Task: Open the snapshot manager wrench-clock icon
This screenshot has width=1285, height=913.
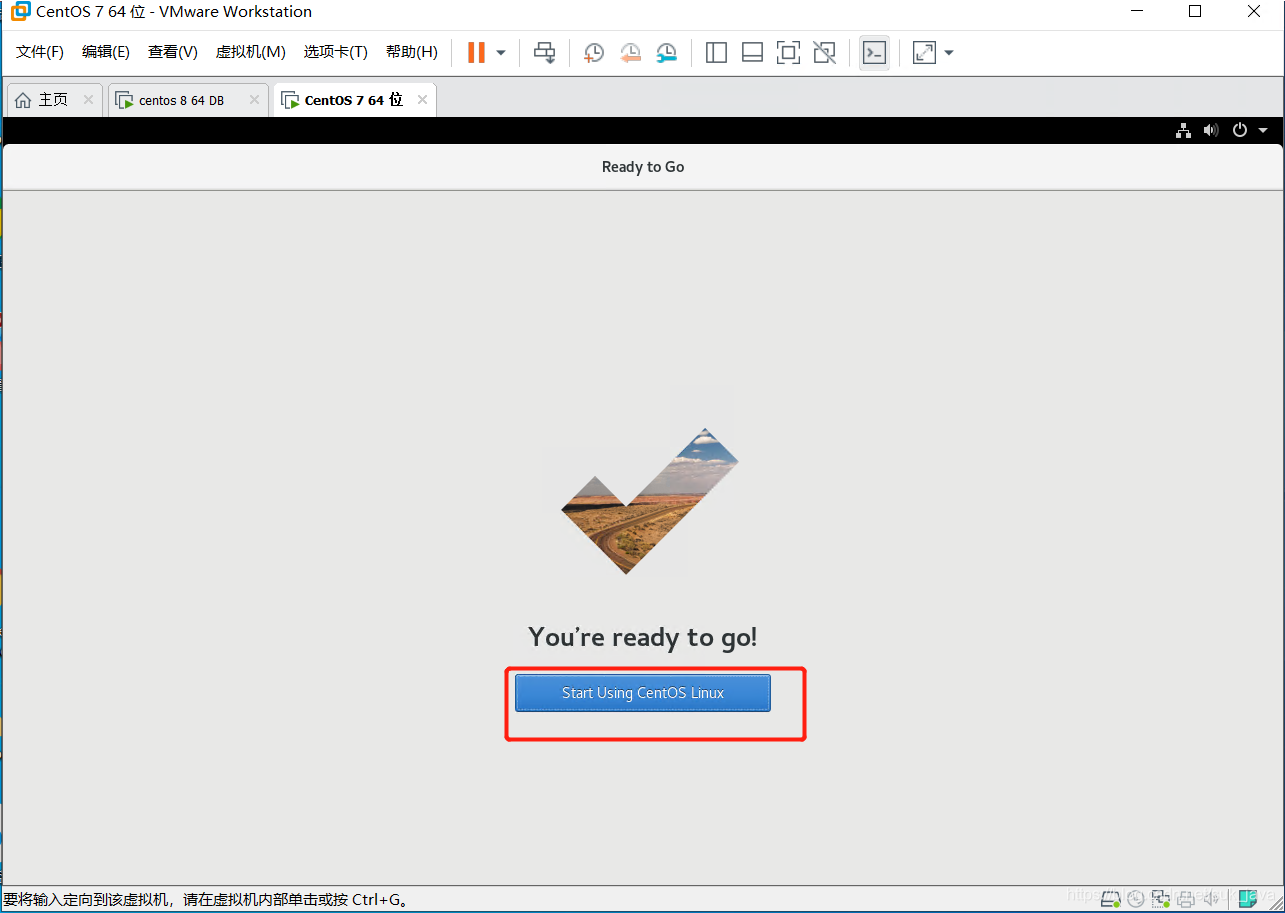Action: click(666, 53)
